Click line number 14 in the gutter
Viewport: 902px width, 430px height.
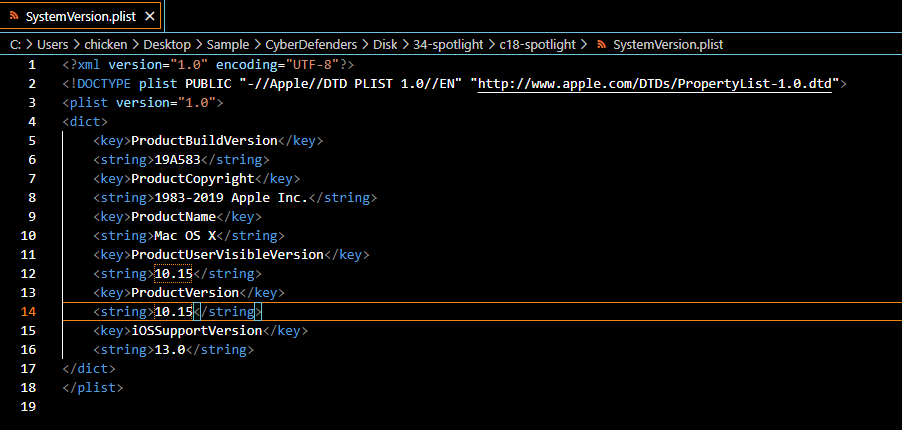point(31,312)
